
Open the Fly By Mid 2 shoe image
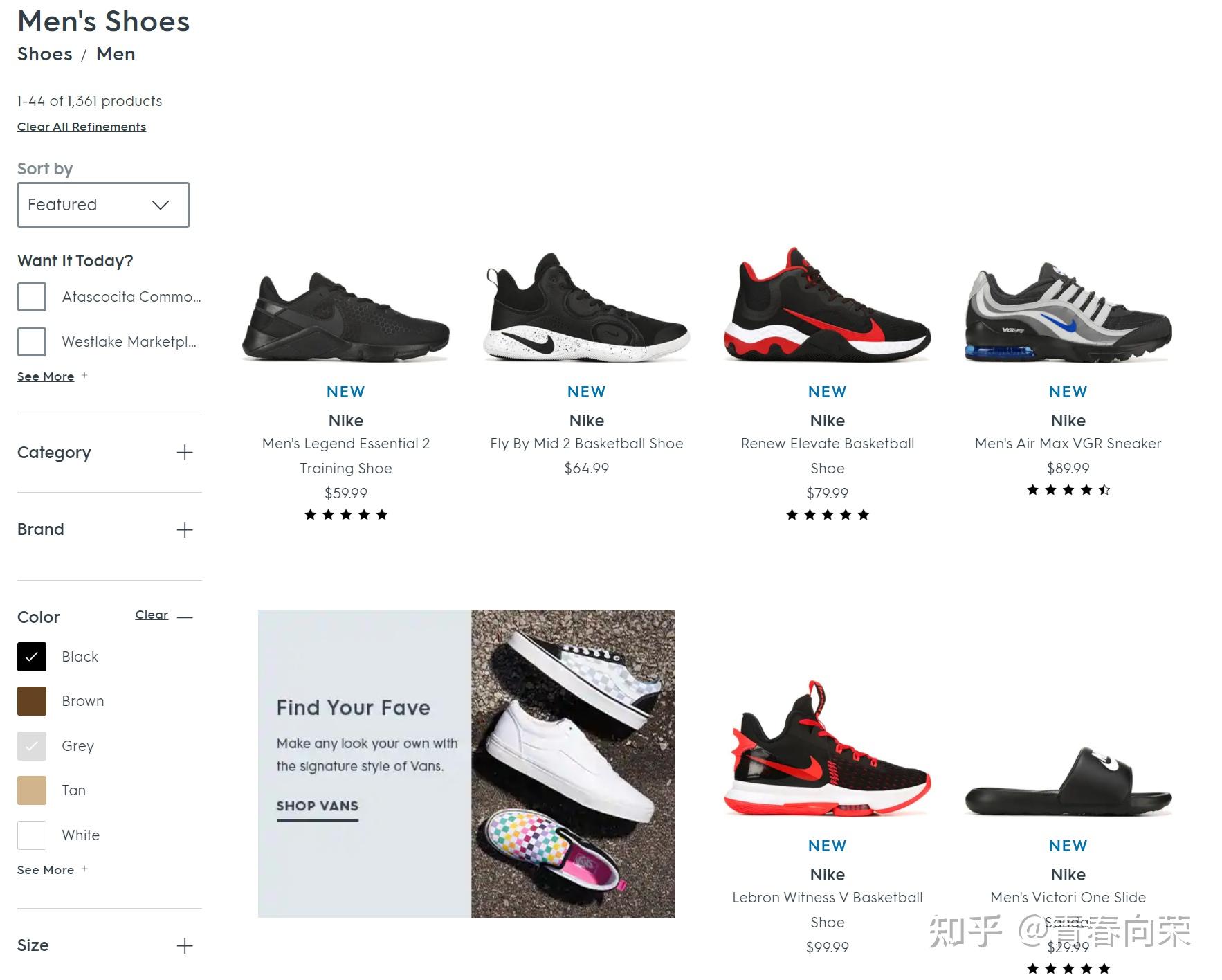pyautogui.click(x=586, y=309)
